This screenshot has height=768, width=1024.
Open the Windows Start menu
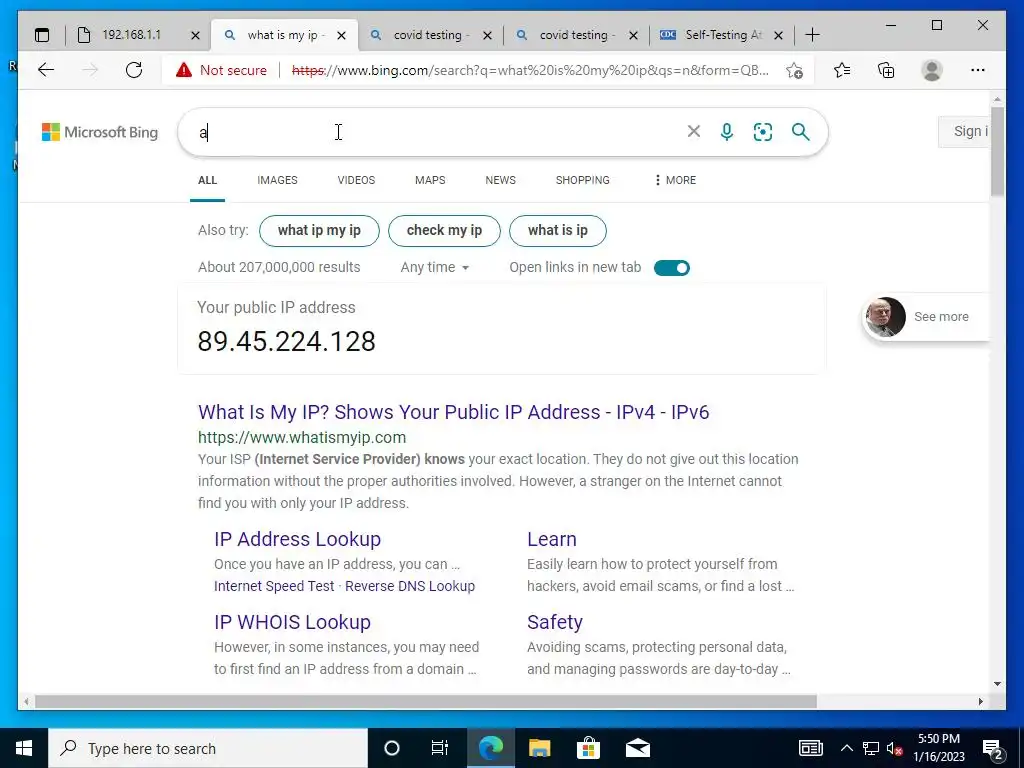(x=24, y=748)
